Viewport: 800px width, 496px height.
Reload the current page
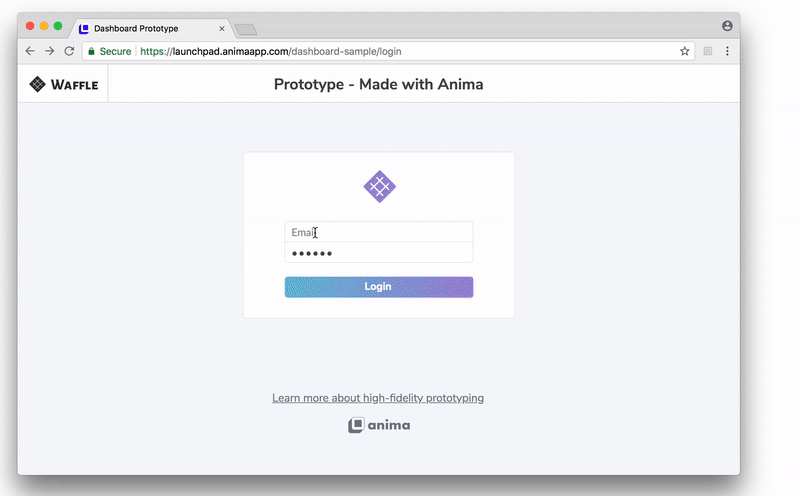(x=69, y=51)
